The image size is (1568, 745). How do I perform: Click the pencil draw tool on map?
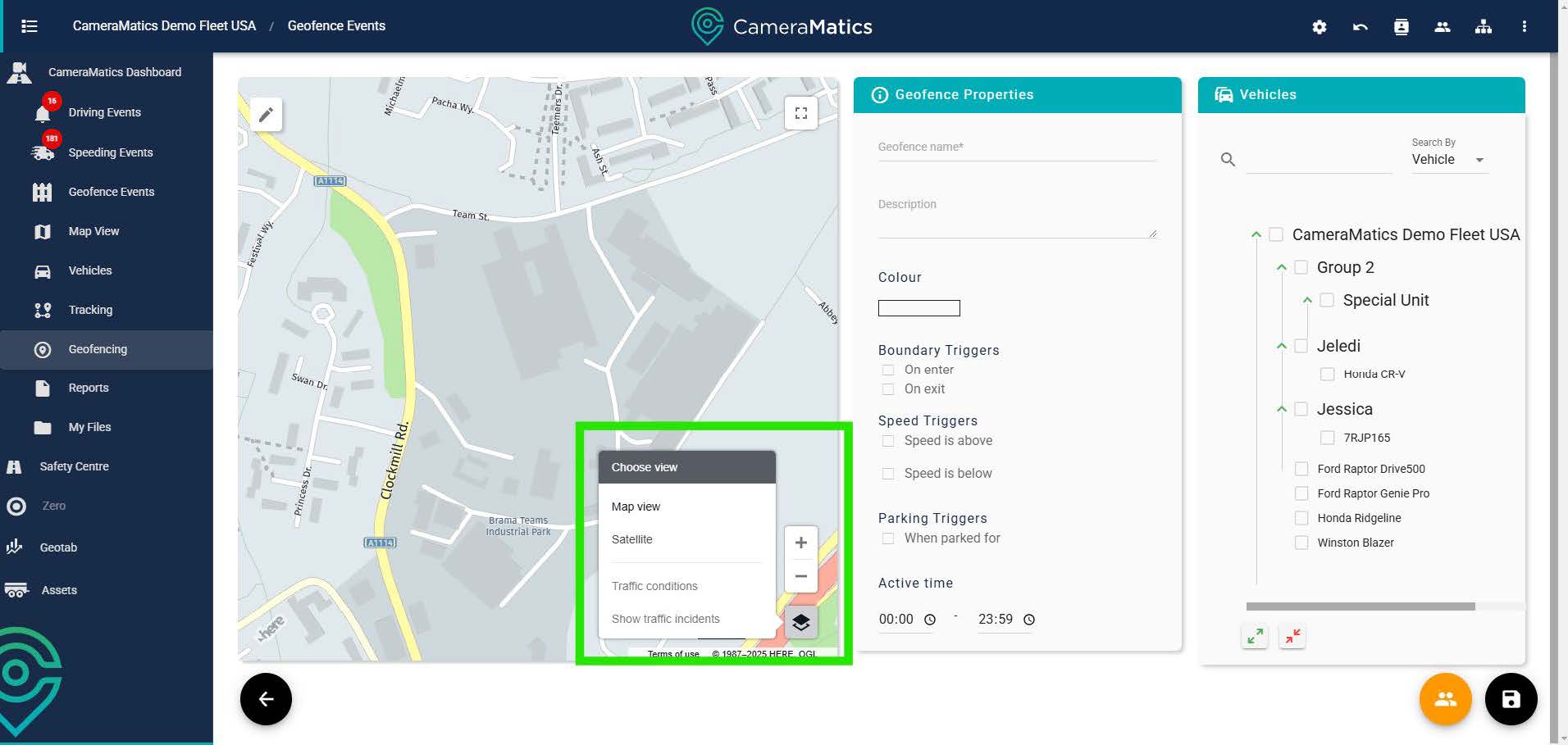(x=266, y=115)
